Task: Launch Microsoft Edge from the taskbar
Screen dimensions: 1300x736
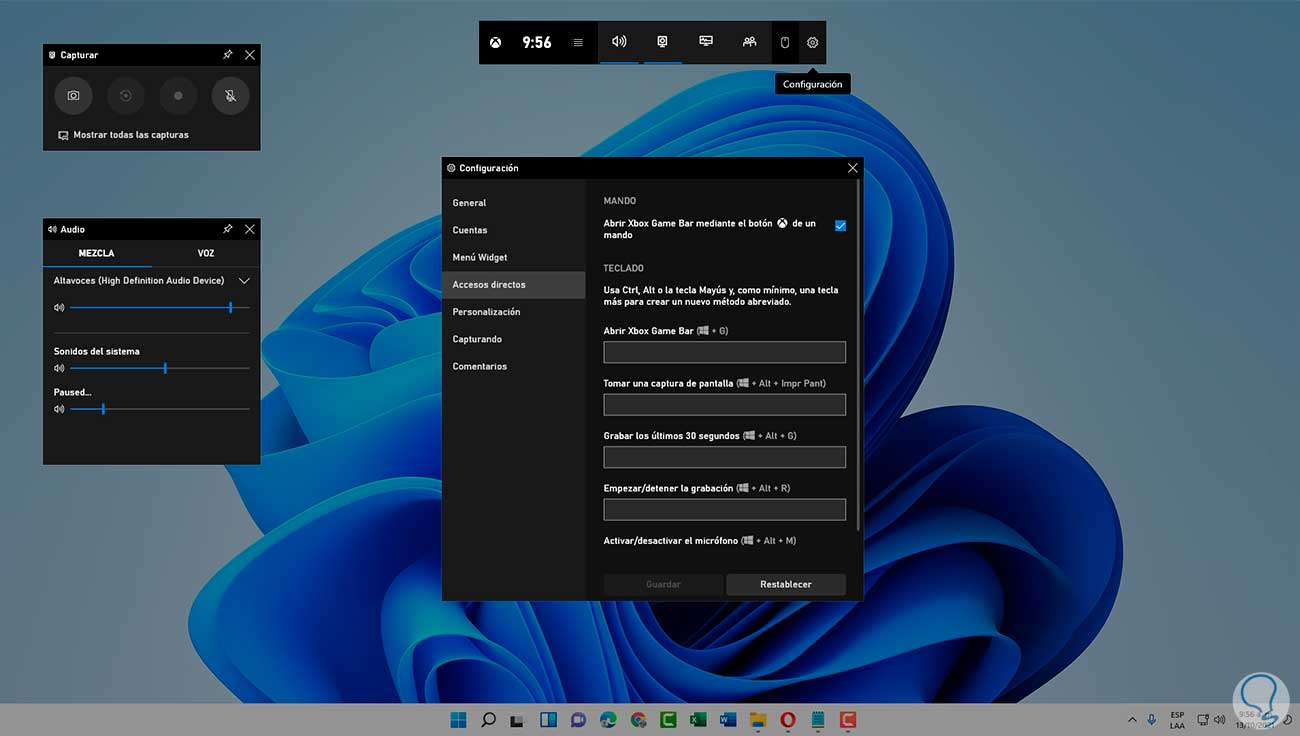Action: (x=608, y=720)
